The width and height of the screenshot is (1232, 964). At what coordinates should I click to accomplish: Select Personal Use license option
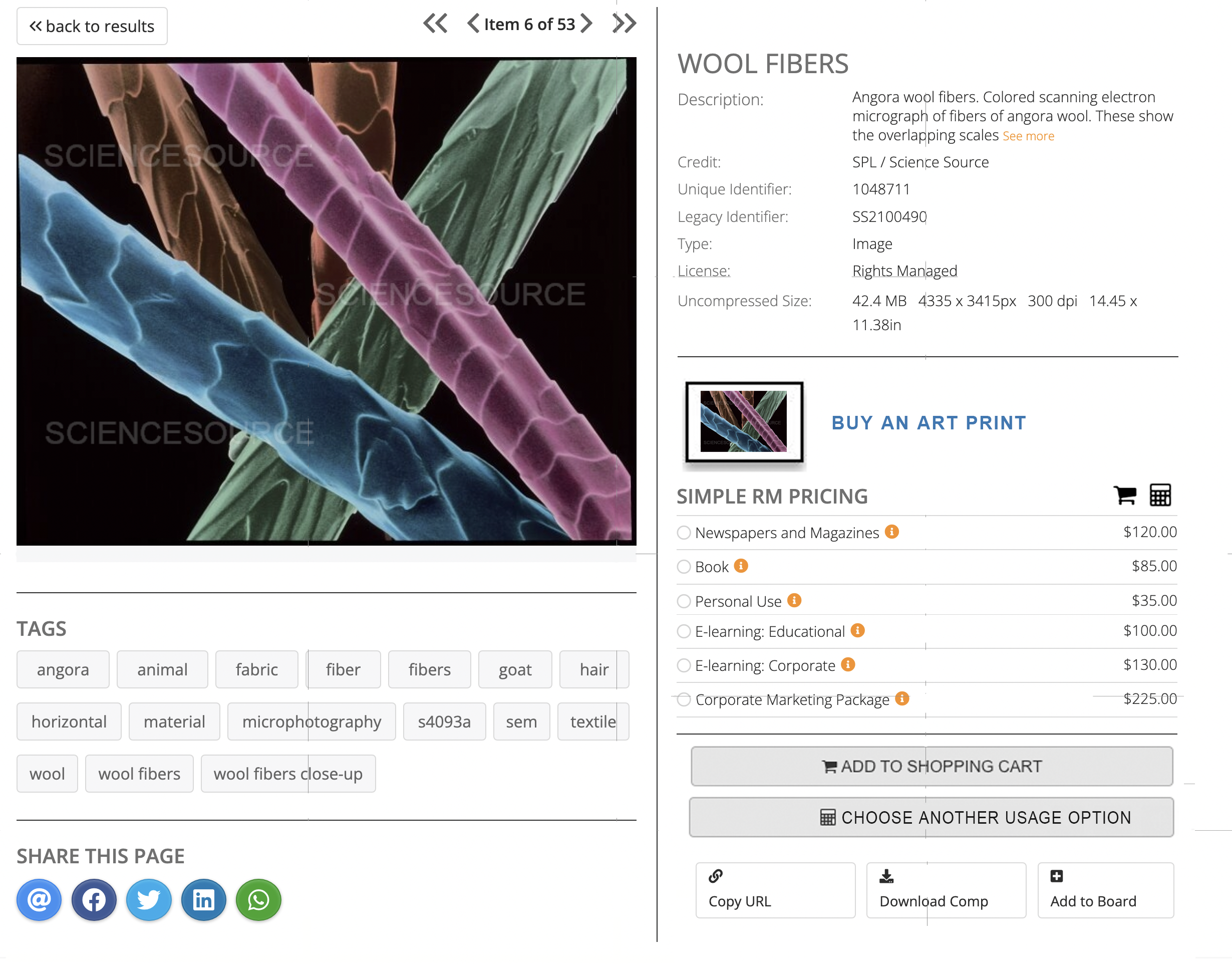684,601
